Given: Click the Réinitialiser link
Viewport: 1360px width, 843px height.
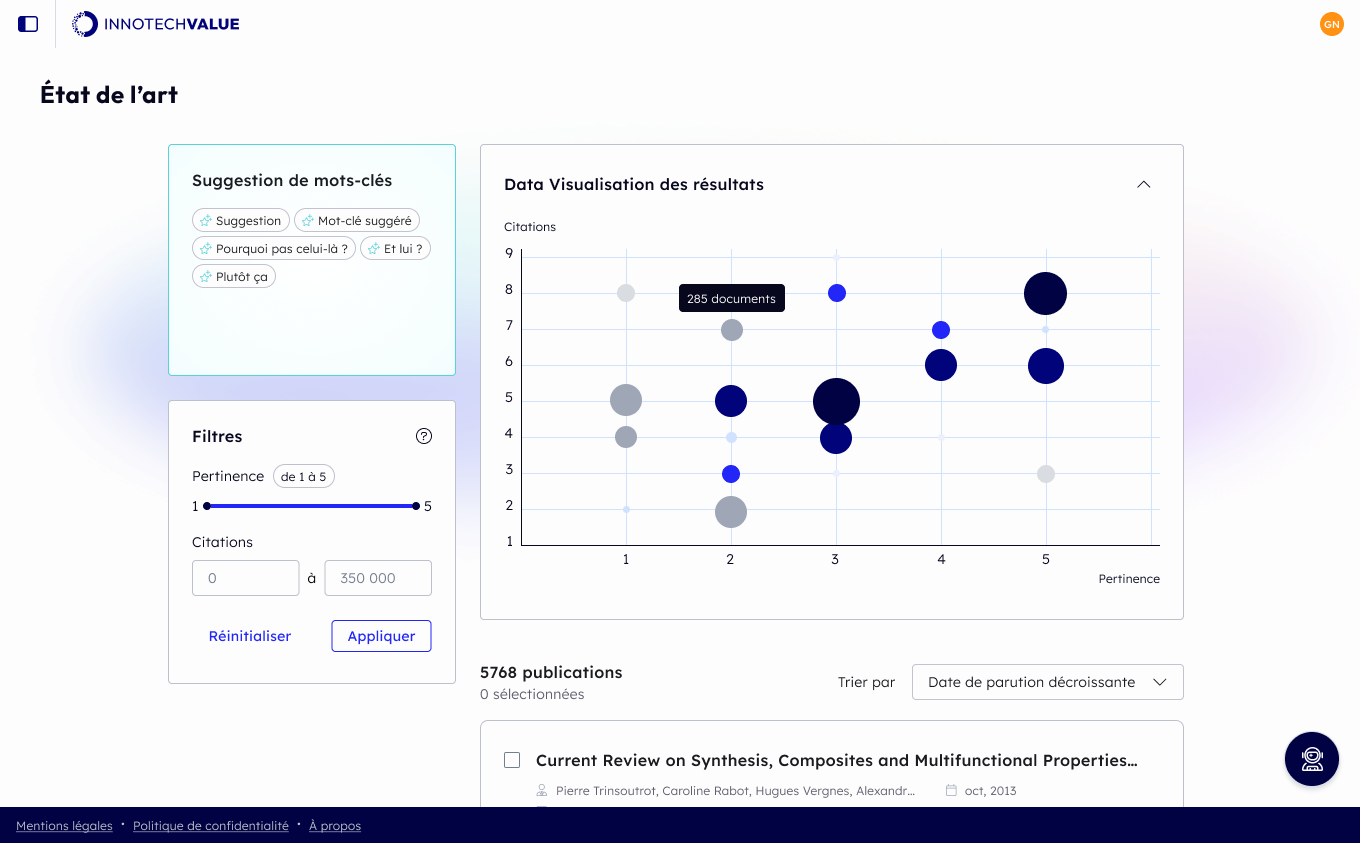Looking at the screenshot, I should [249, 636].
